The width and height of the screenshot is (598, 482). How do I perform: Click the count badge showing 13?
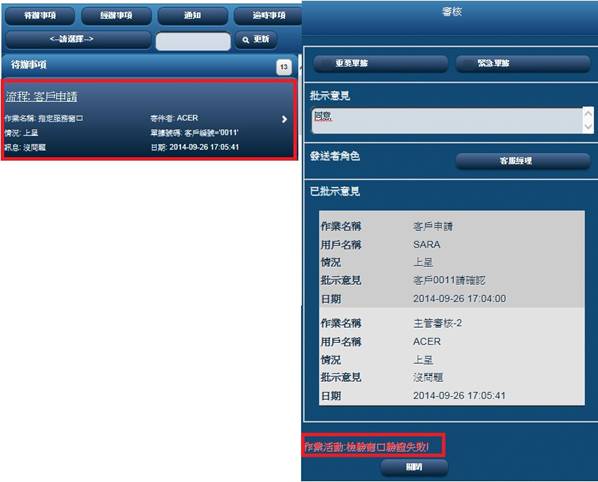point(284,67)
